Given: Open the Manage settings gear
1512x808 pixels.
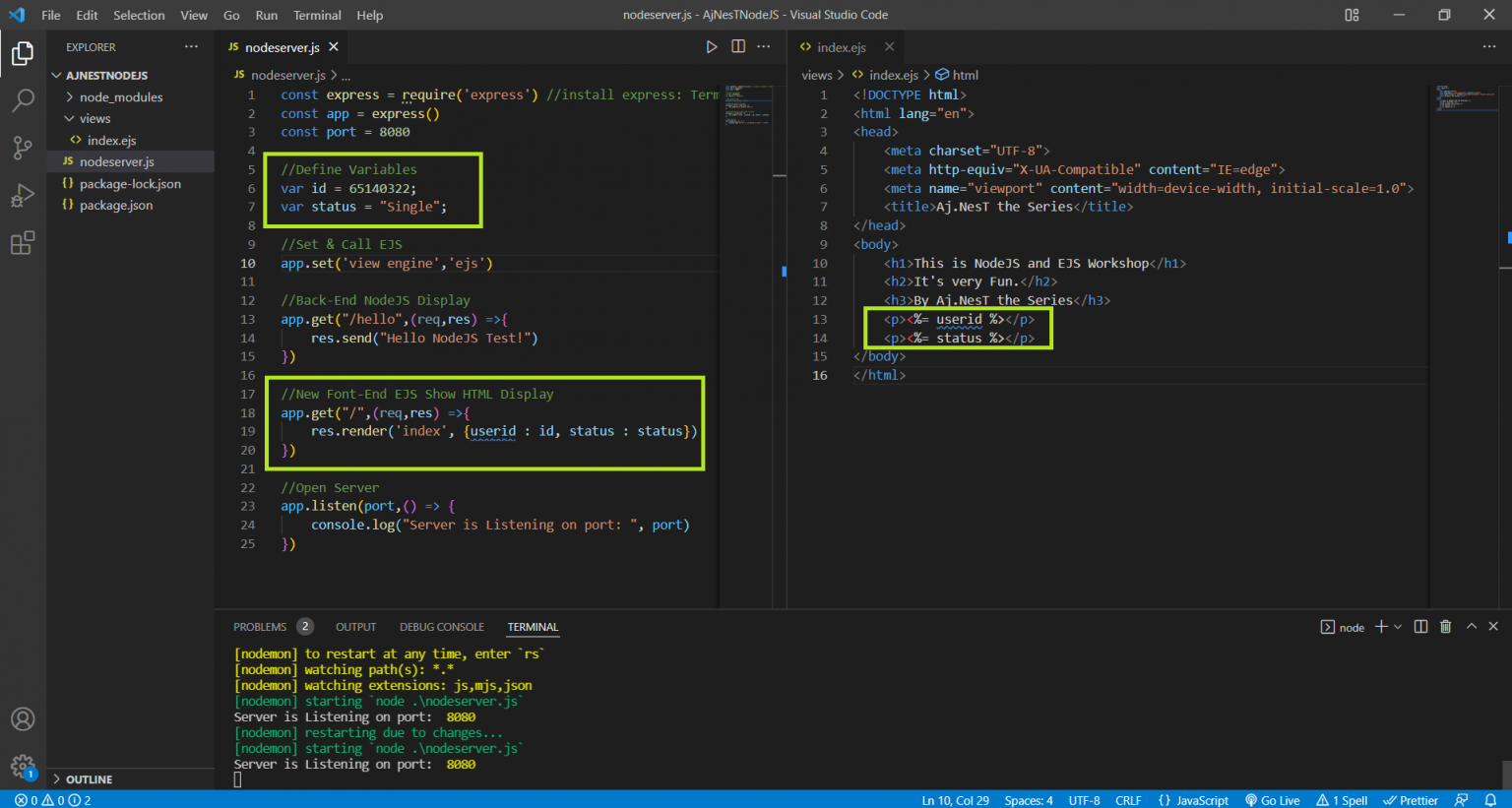Looking at the screenshot, I should [x=23, y=766].
